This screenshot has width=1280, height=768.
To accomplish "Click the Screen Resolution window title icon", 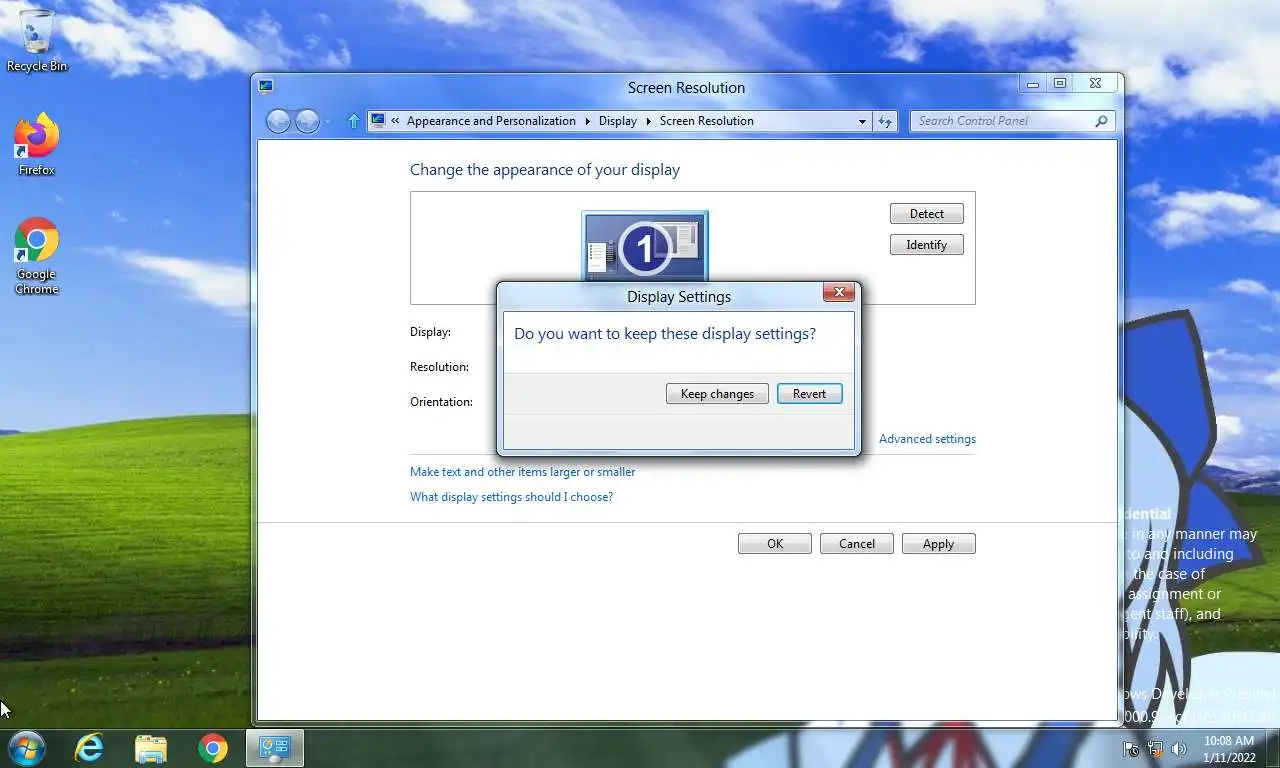I will pos(266,86).
